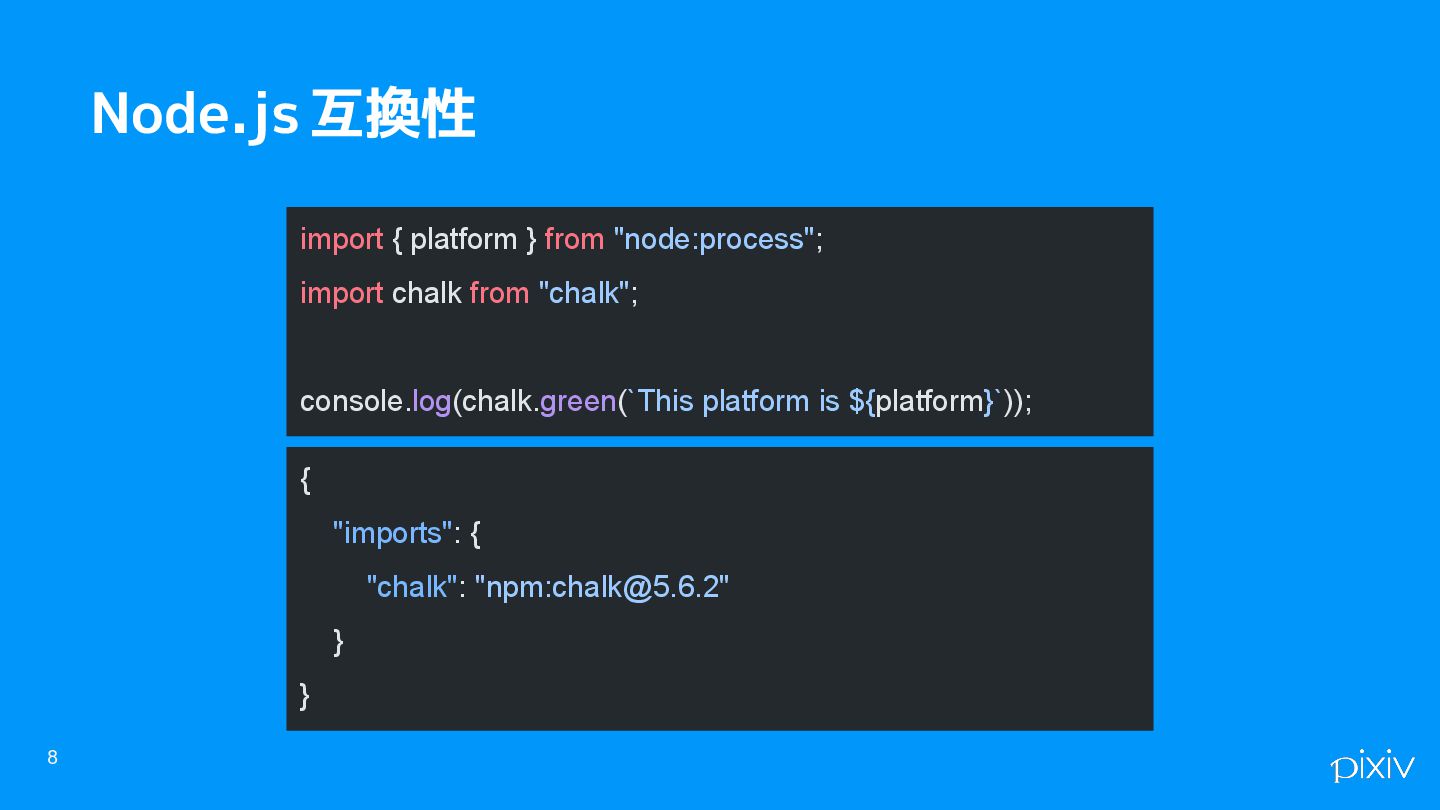Image resolution: width=1440 pixels, height=810 pixels.
Task: Click the text This platform is
Action: tap(738, 401)
